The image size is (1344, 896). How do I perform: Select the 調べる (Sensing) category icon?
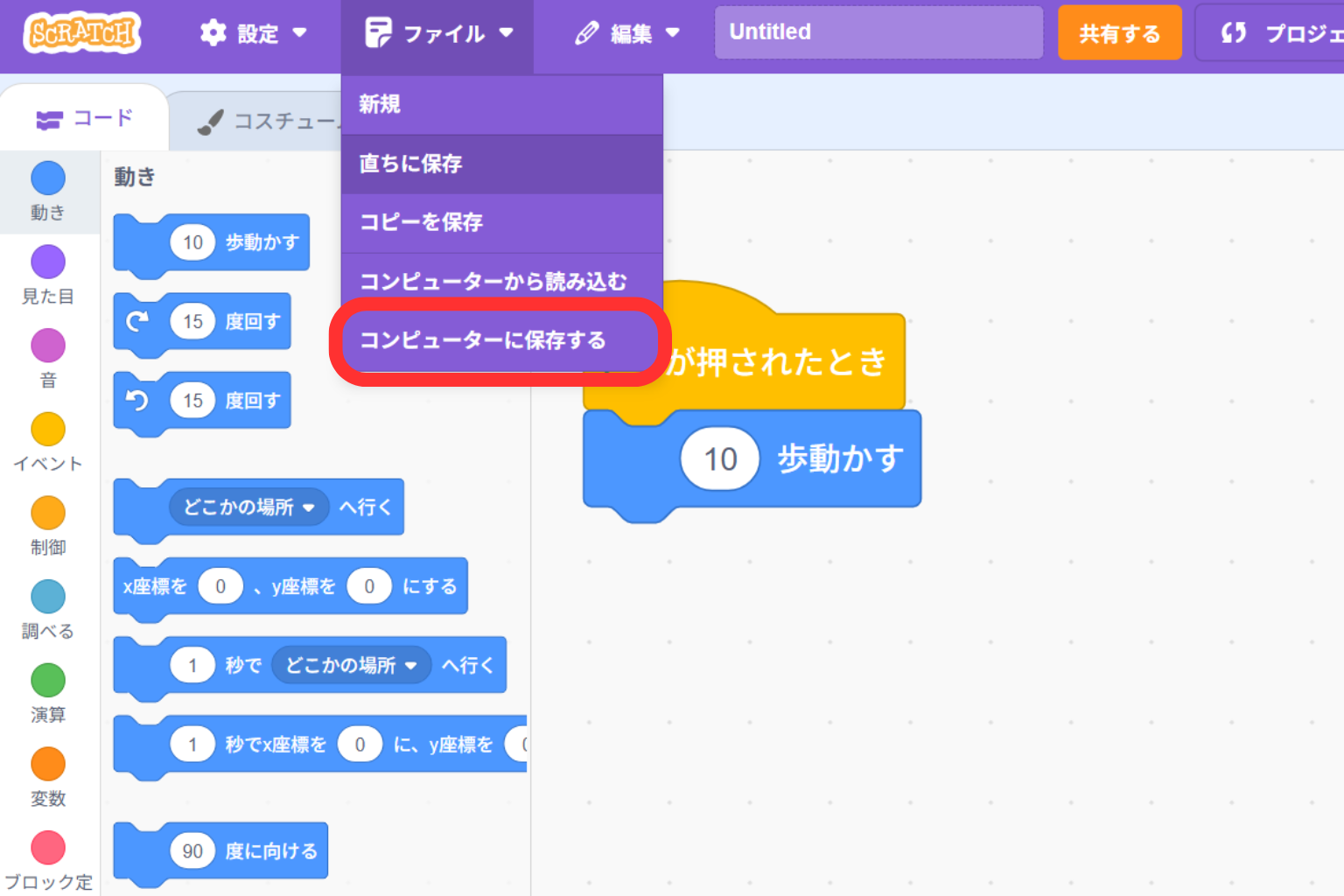pyautogui.click(x=47, y=597)
